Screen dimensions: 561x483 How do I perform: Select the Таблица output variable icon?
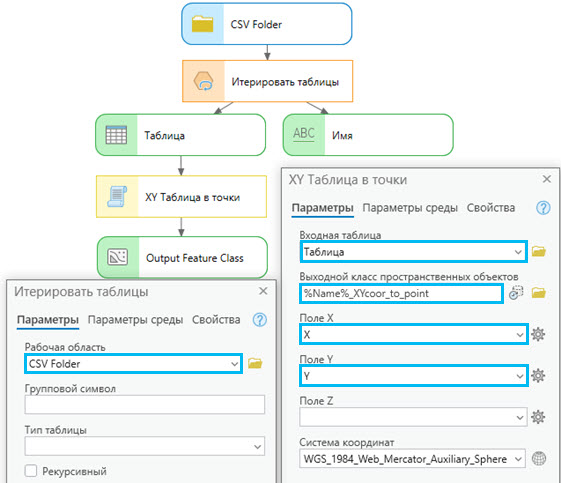[x=116, y=135]
